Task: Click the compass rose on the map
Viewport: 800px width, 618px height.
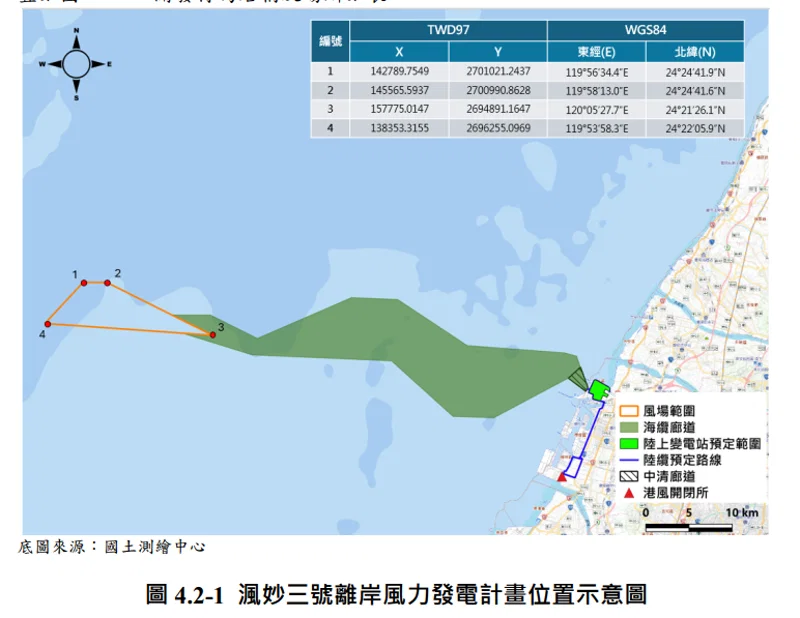Action: tap(76, 64)
